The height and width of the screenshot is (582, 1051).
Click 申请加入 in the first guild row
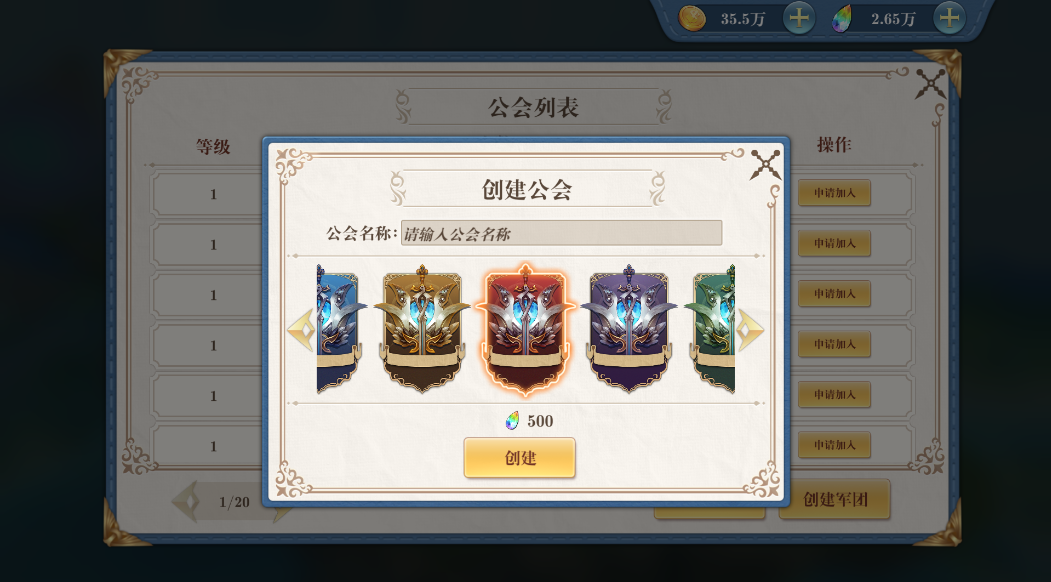point(834,193)
